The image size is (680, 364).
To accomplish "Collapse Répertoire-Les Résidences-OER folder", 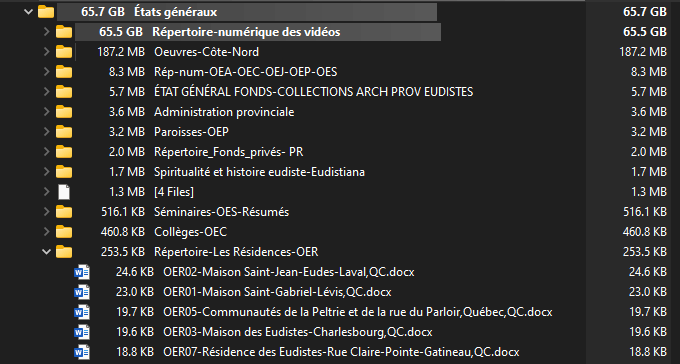I will (46, 252).
